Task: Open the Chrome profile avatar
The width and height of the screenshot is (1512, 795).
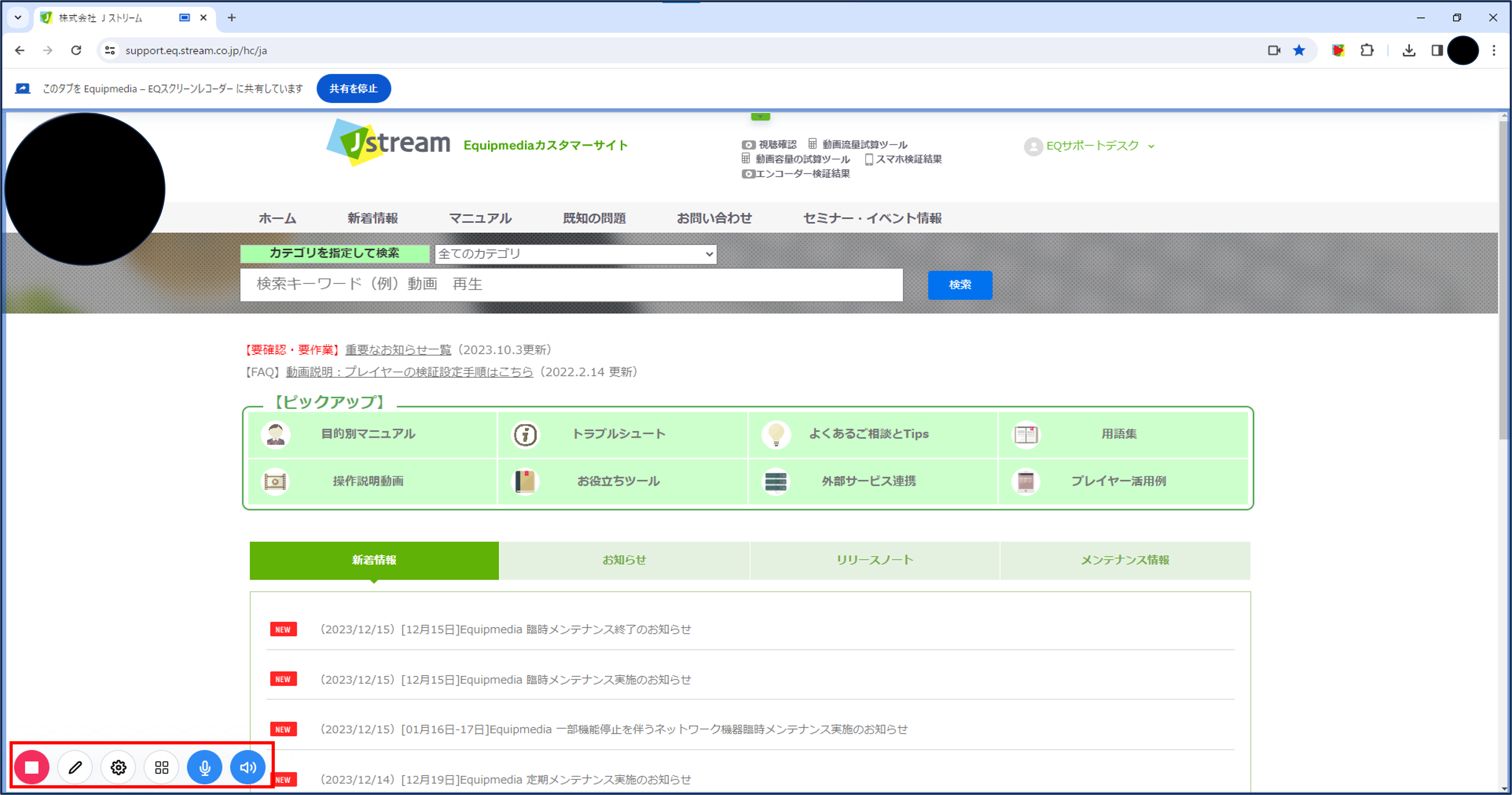Action: (x=1463, y=50)
